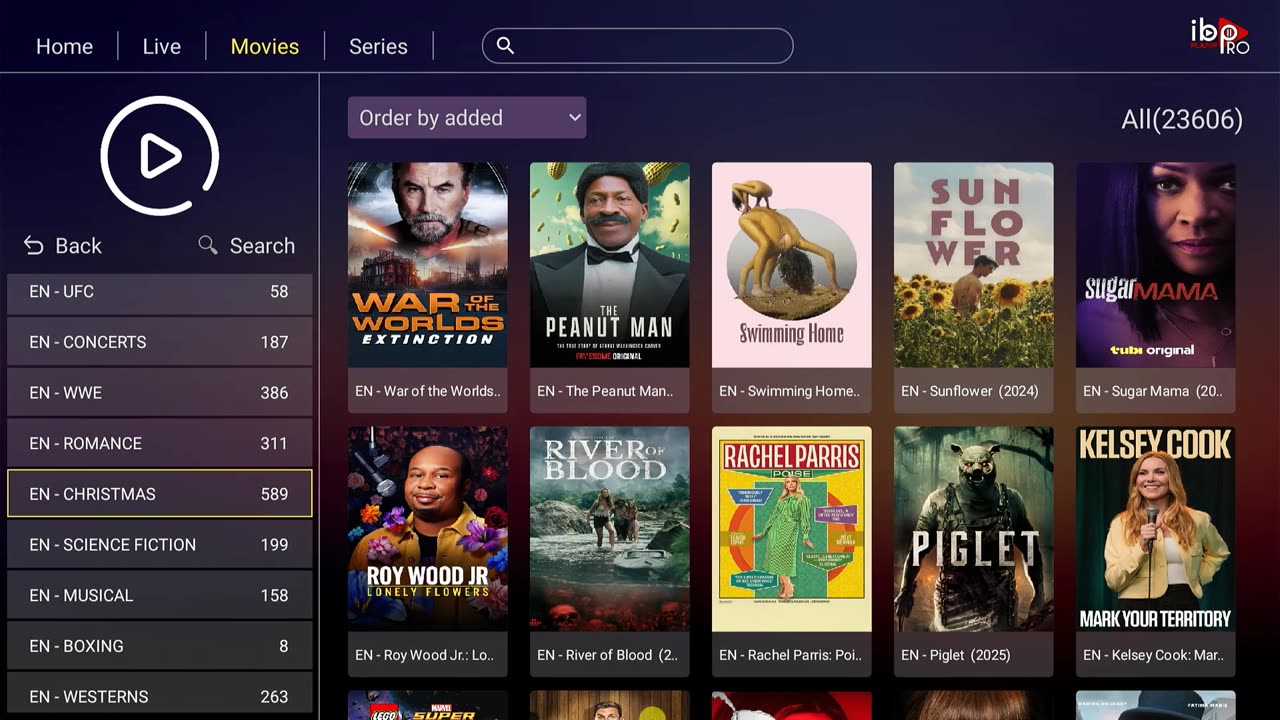
Task: Open Kelsey Cook Mark Your Territory poster
Action: pos(1156,529)
